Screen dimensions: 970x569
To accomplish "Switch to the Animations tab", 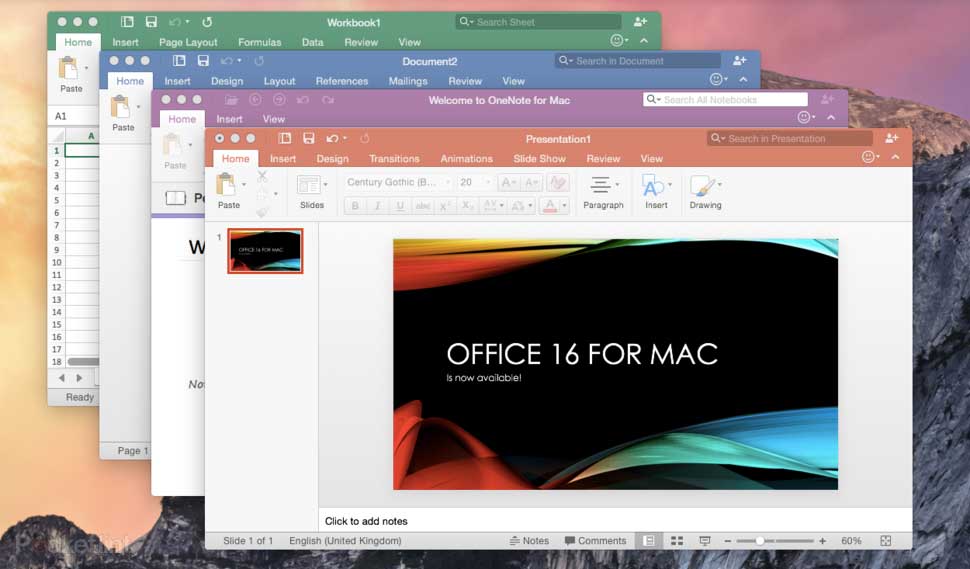I will [x=466, y=159].
